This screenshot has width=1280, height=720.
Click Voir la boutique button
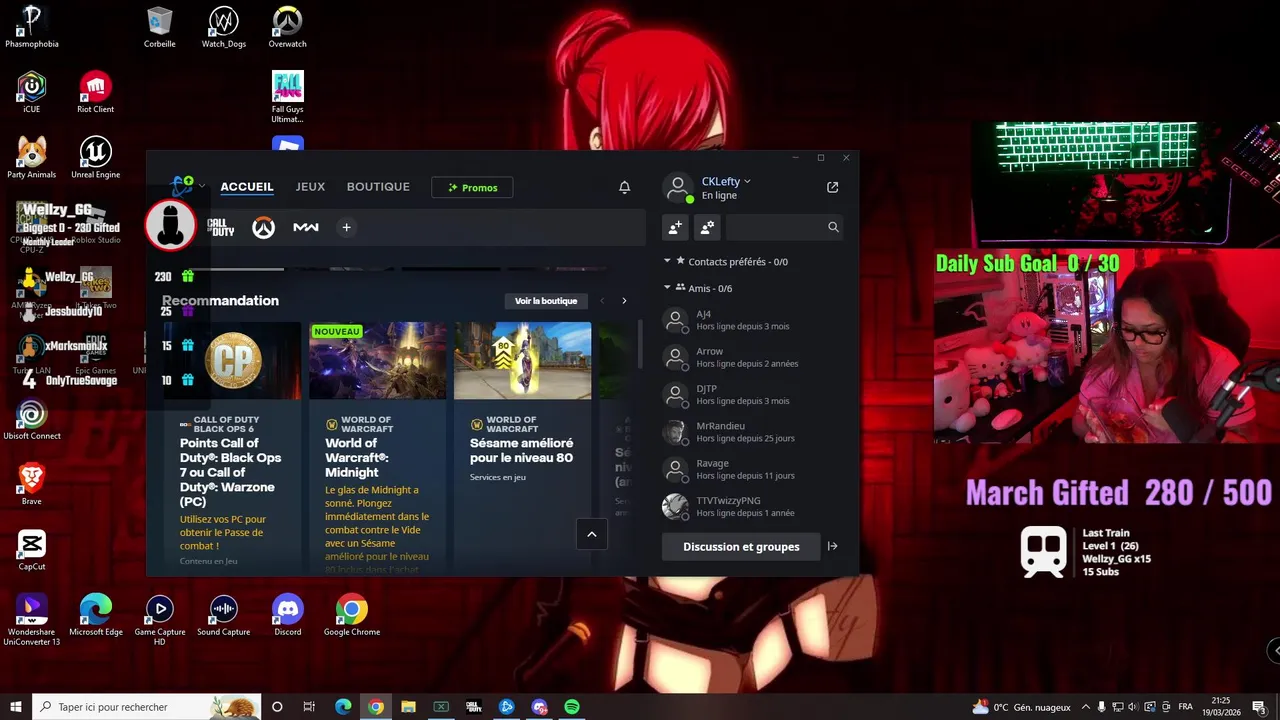(546, 301)
